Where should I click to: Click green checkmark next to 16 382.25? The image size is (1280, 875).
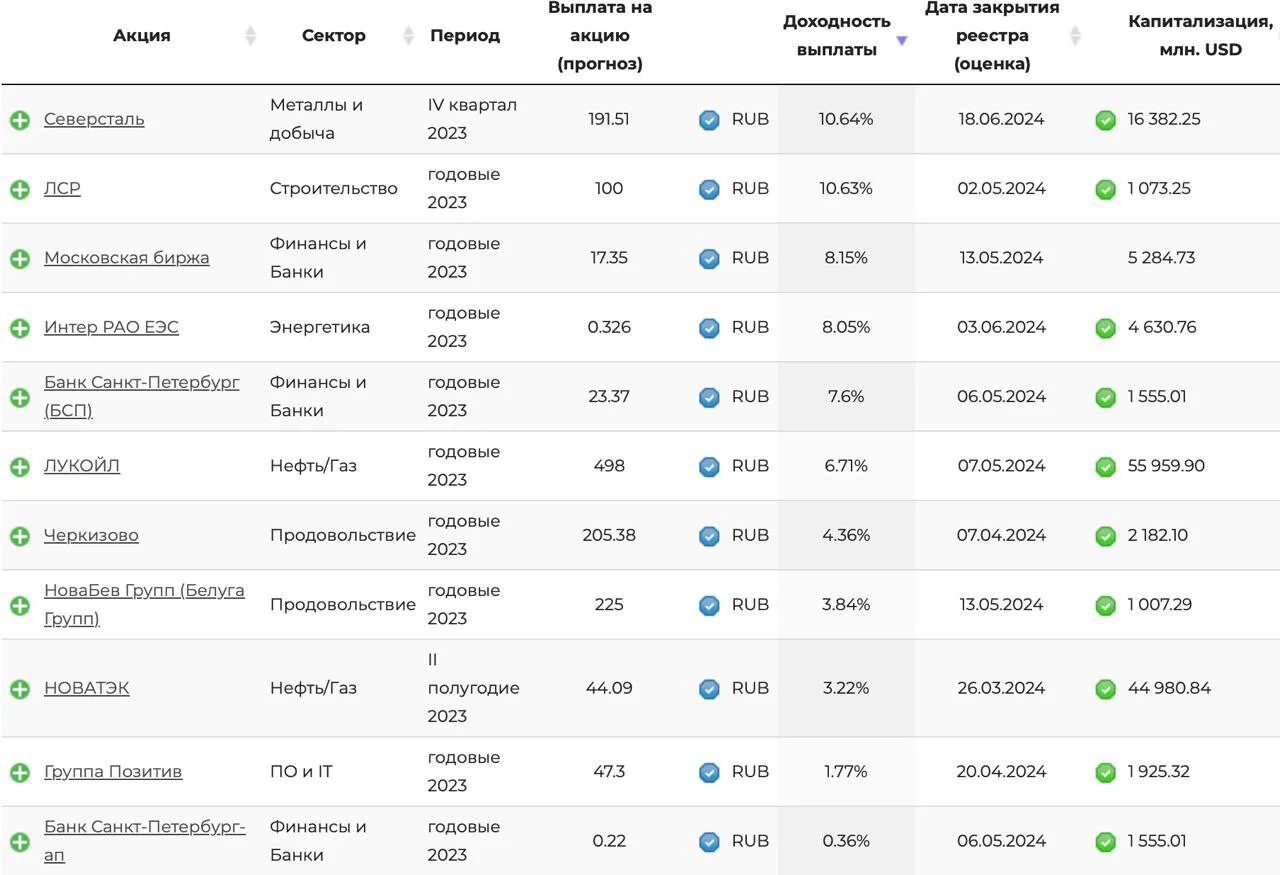(x=1105, y=120)
